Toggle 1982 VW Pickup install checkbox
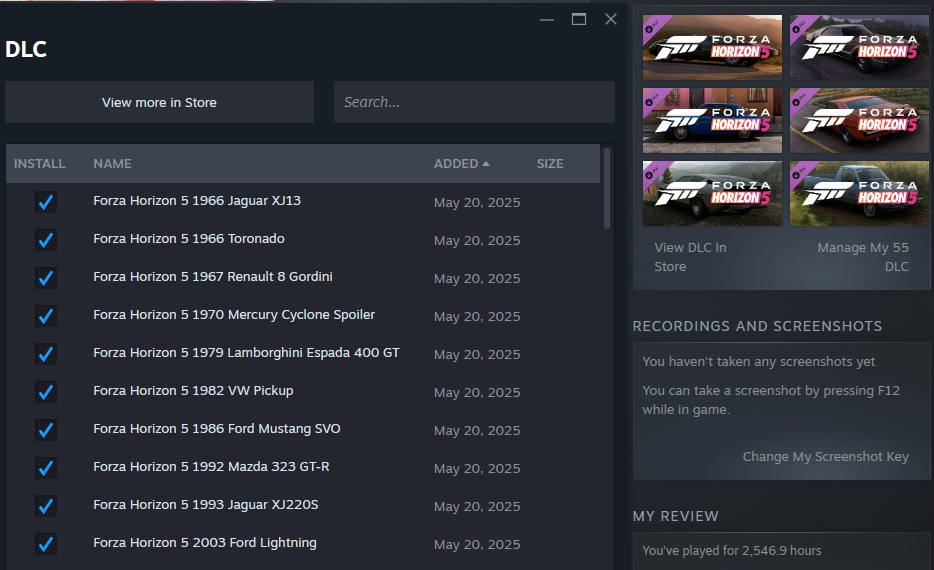Screen dimensions: 934x570 [x=46, y=392]
